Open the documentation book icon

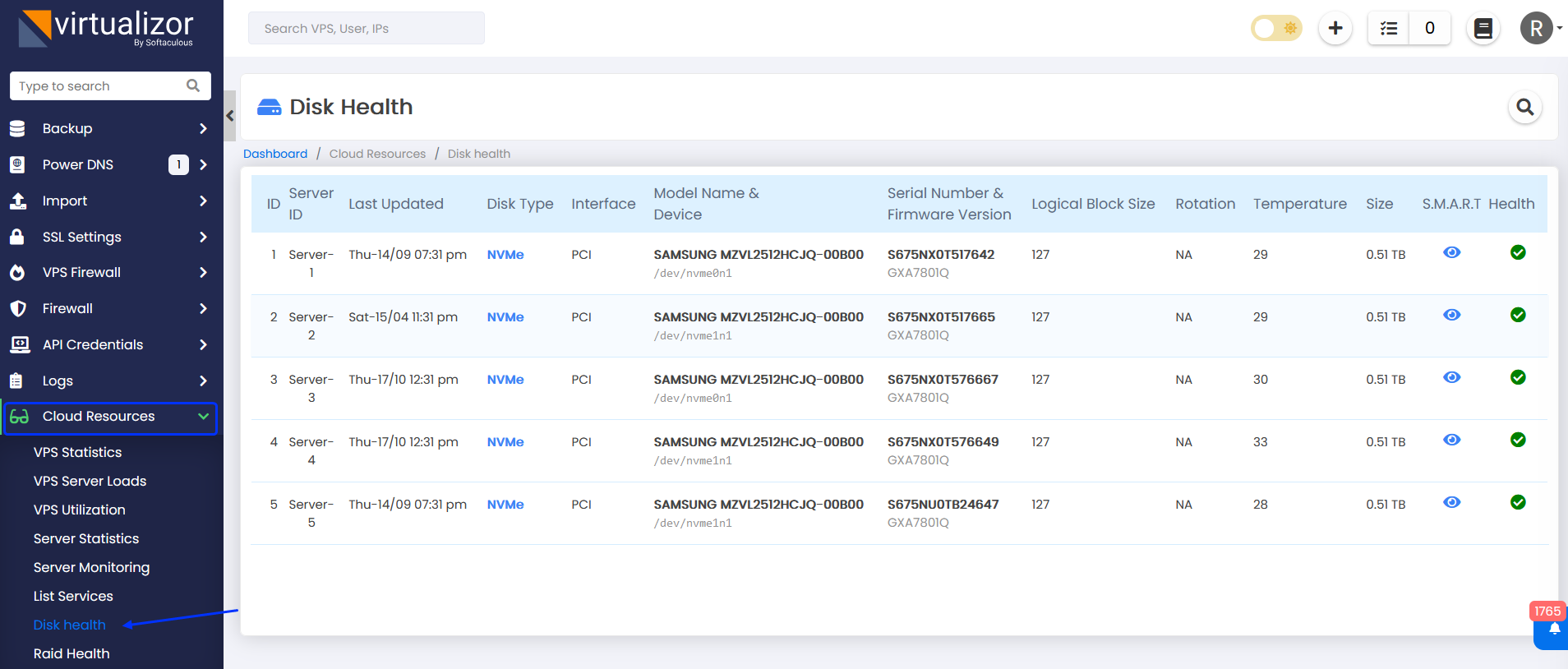pyautogui.click(x=1483, y=29)
